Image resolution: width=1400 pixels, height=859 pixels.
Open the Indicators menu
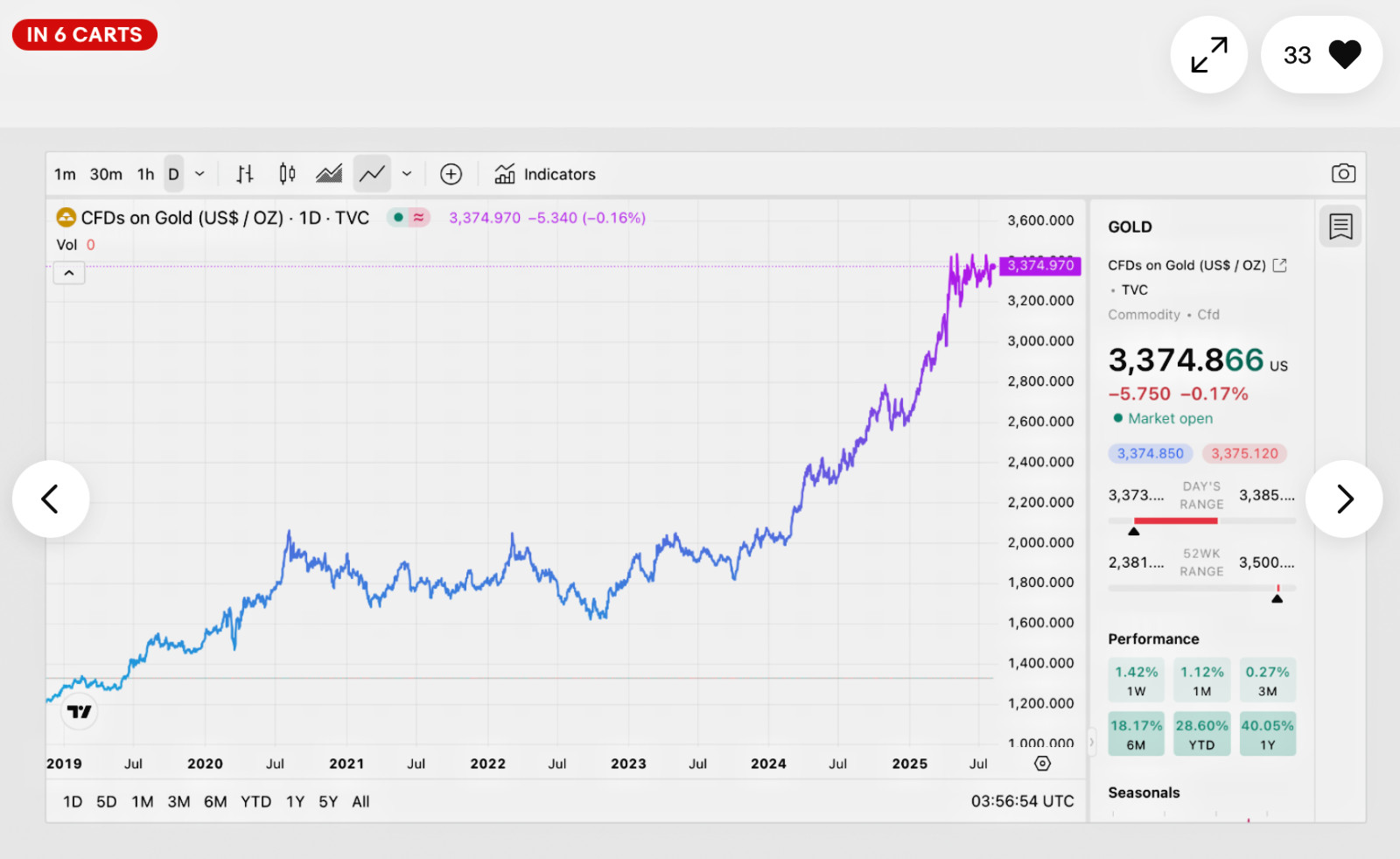coord(544,174)
